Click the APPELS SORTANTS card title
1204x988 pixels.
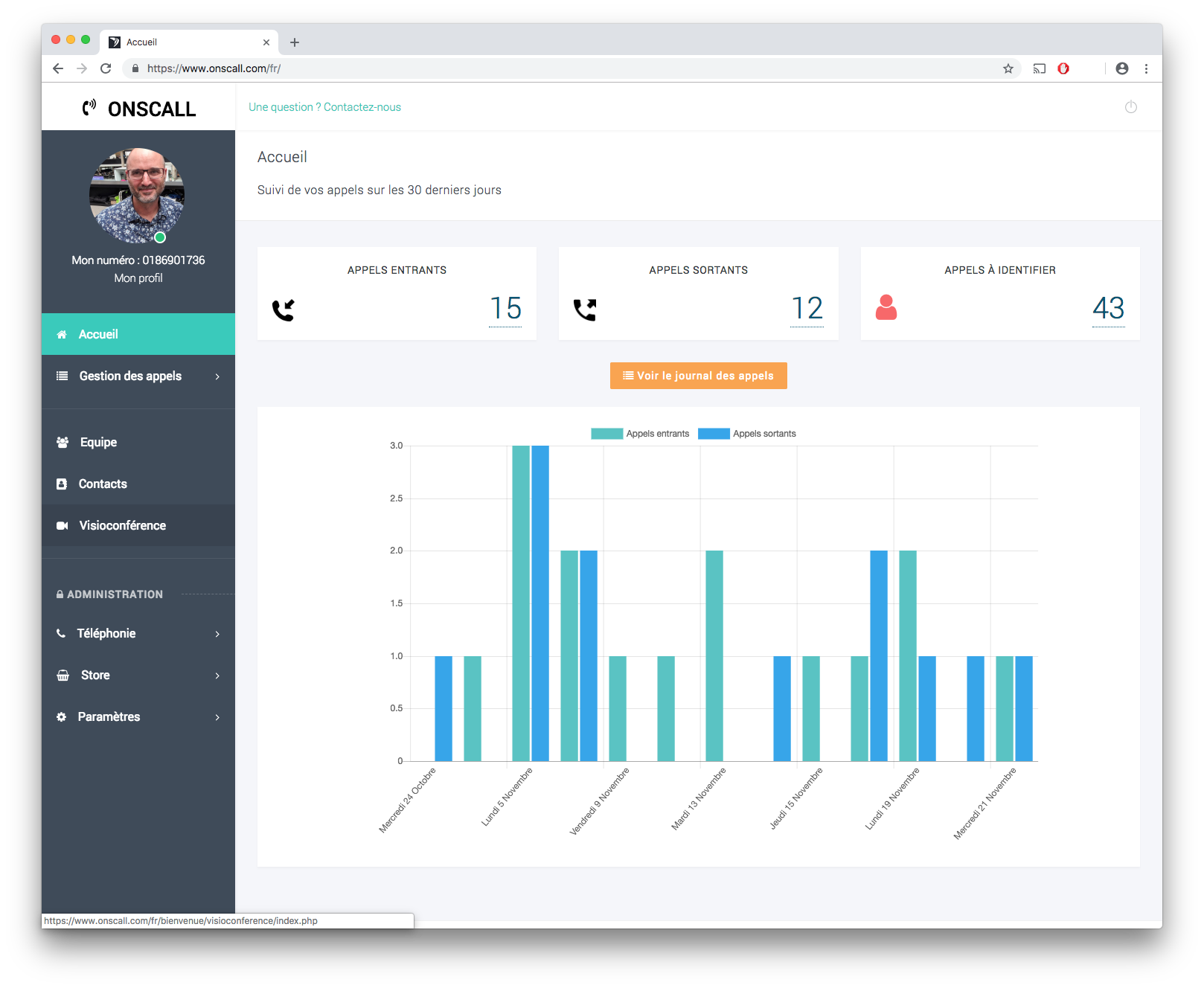pyautogui.click(x=698, y=270)
